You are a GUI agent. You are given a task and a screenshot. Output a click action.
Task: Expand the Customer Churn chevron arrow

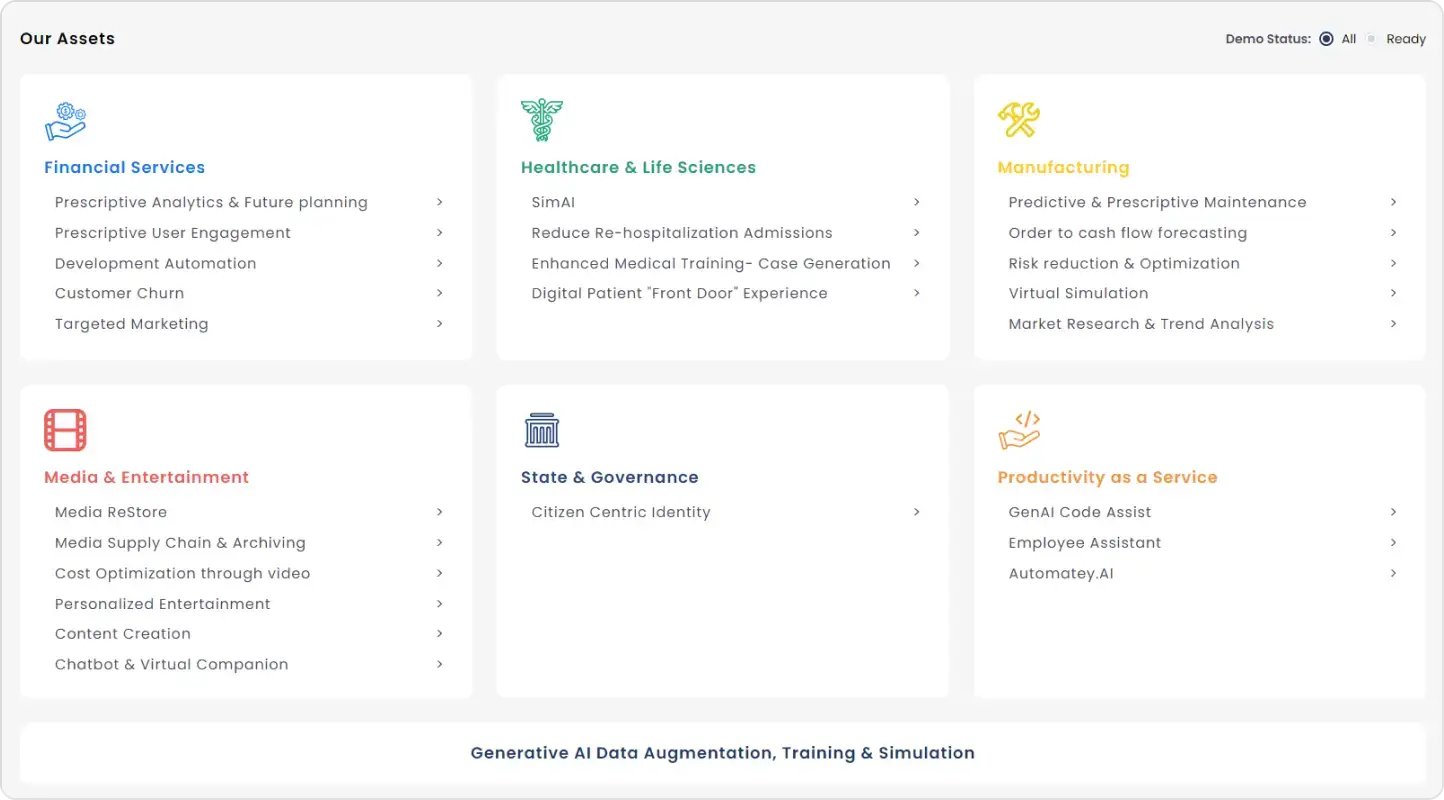439,293
